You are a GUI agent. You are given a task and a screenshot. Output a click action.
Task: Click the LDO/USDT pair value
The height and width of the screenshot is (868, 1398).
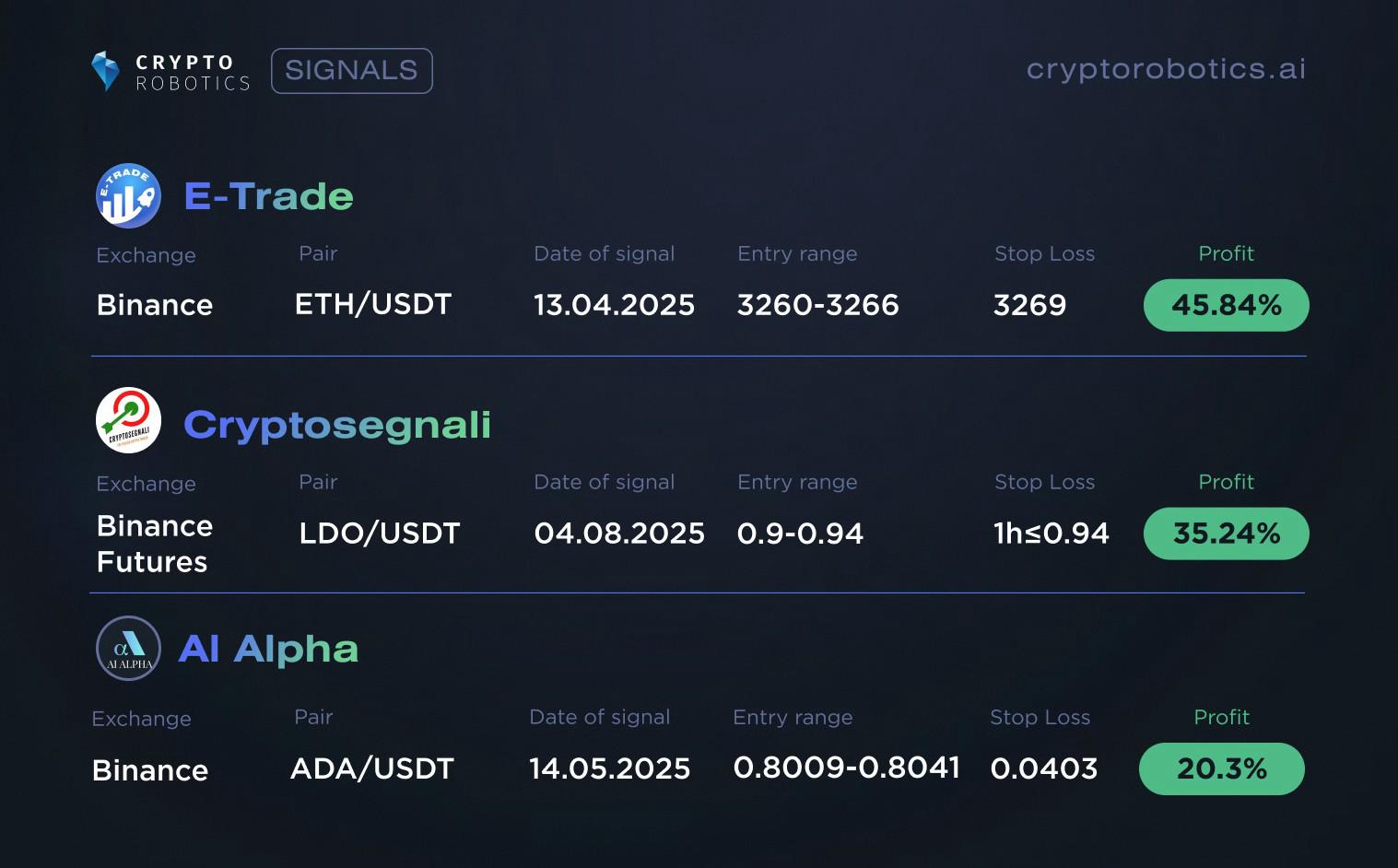point(380,533)
